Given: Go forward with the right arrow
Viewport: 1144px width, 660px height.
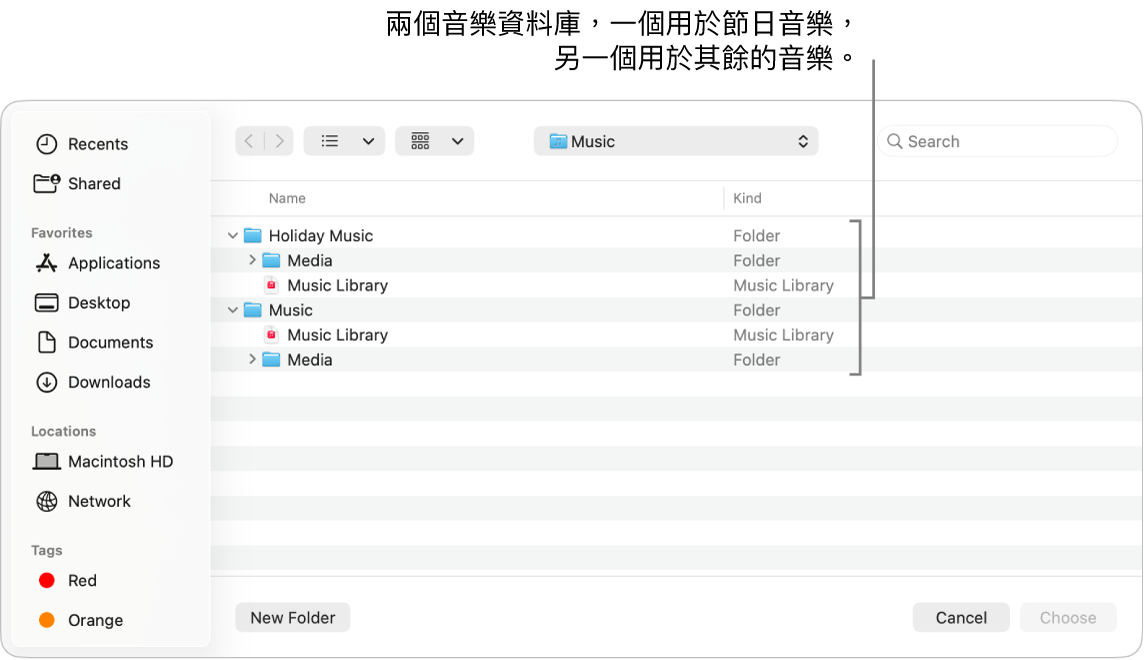Looking at the screenshot, I should [x=279, y=141].
